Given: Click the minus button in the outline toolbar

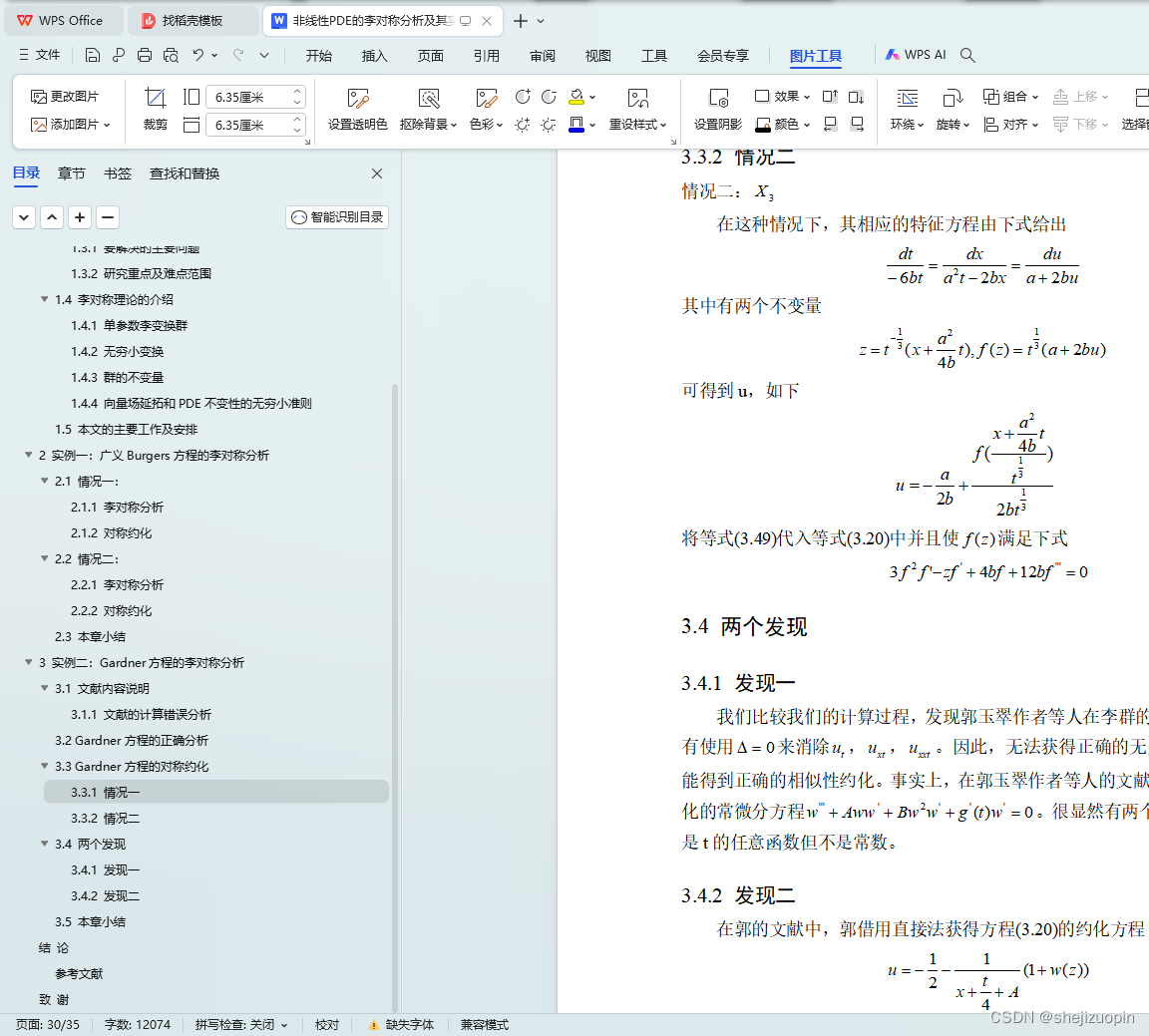Looking at the screenshot, I should (108, 217).
